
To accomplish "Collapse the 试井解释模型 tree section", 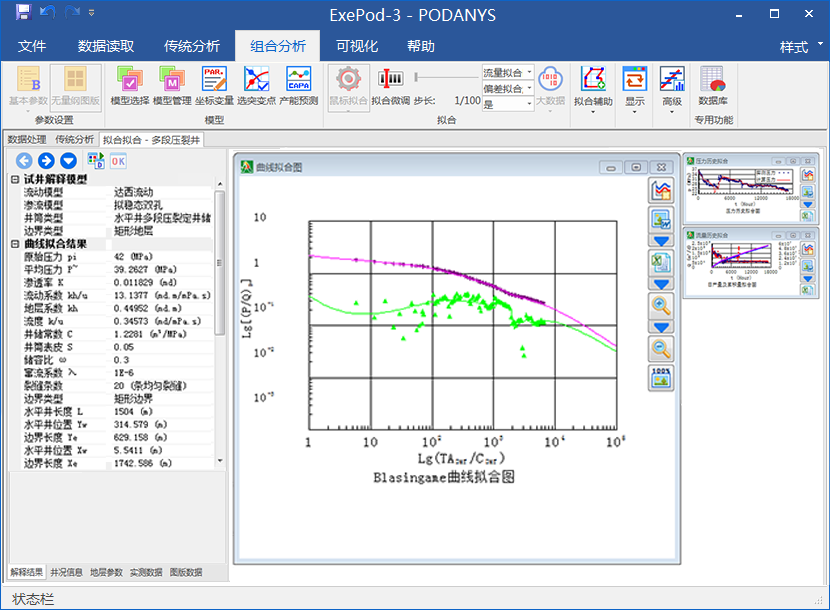I will (15, 179).
